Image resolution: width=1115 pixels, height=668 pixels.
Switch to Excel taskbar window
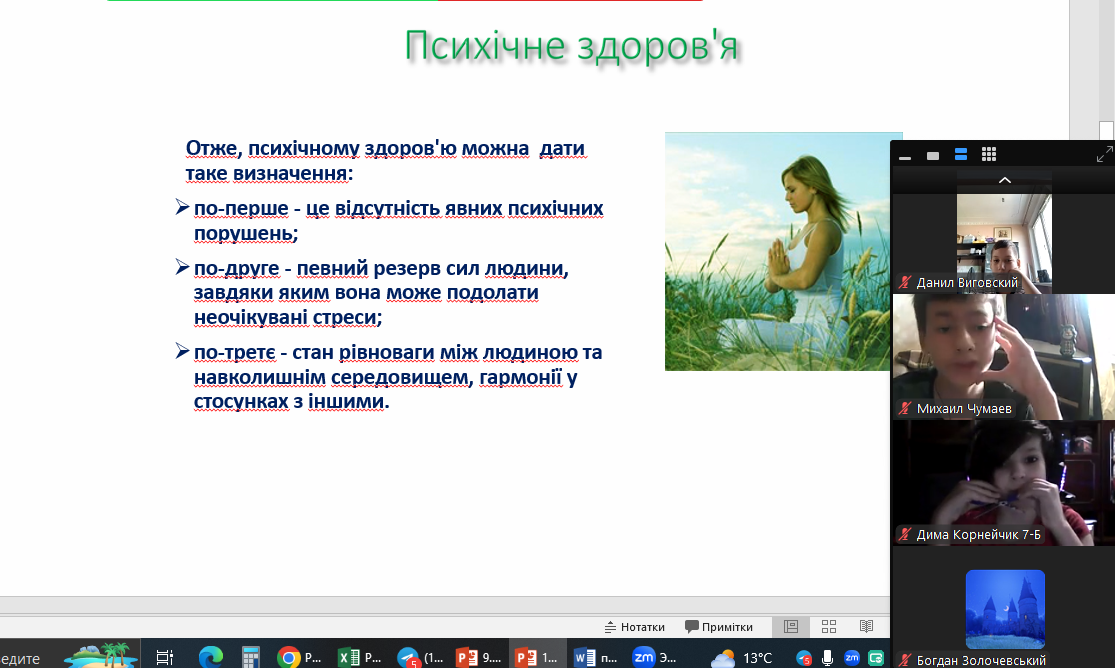click(x=361, y=657)
